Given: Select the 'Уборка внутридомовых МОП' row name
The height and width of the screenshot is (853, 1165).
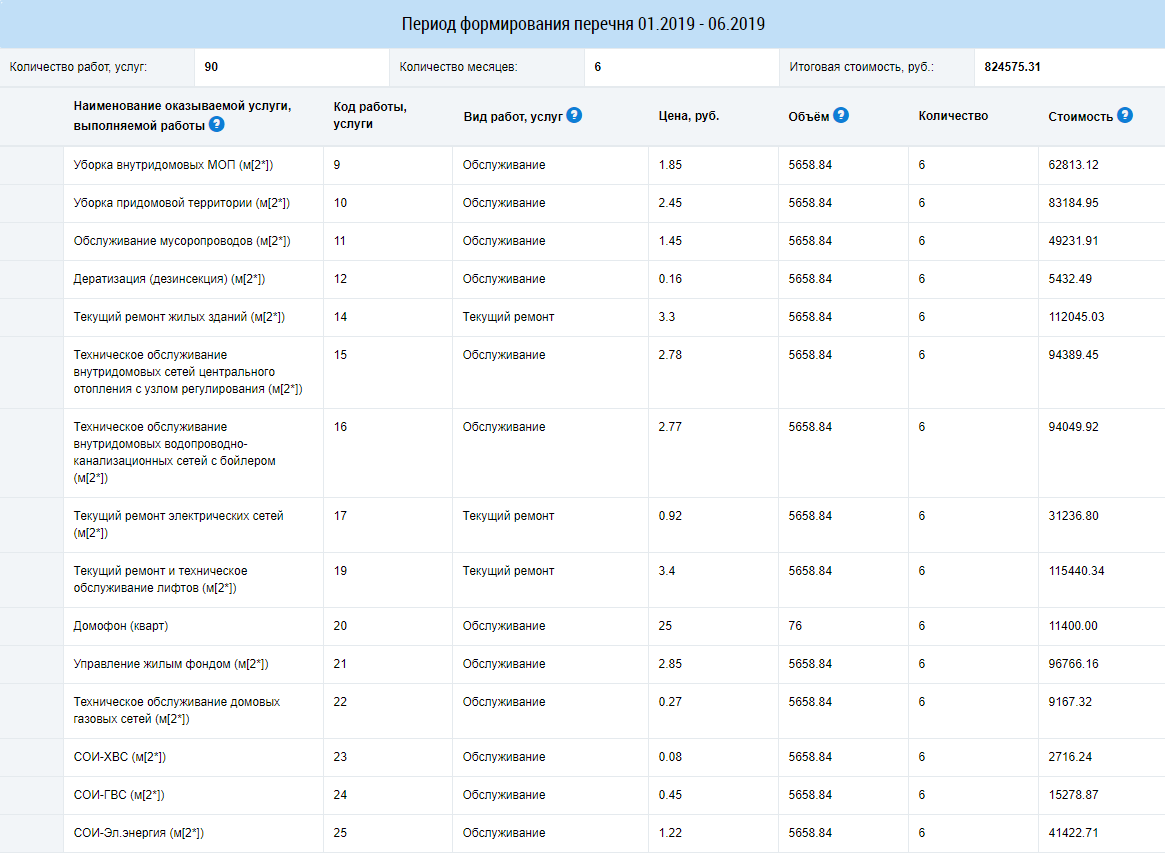Looking at the screenshot, I should pos(173,165).
